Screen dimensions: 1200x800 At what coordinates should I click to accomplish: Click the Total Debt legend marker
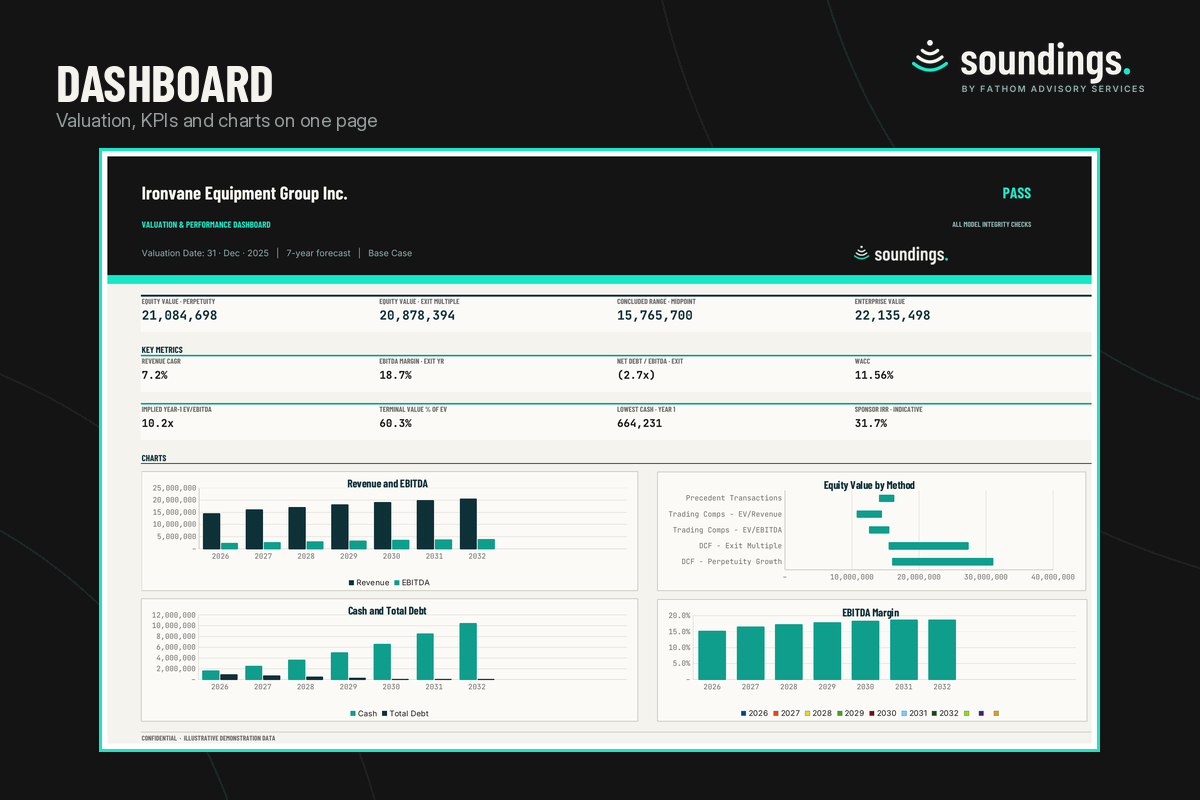pyautogui.click(x=387, y=713)
